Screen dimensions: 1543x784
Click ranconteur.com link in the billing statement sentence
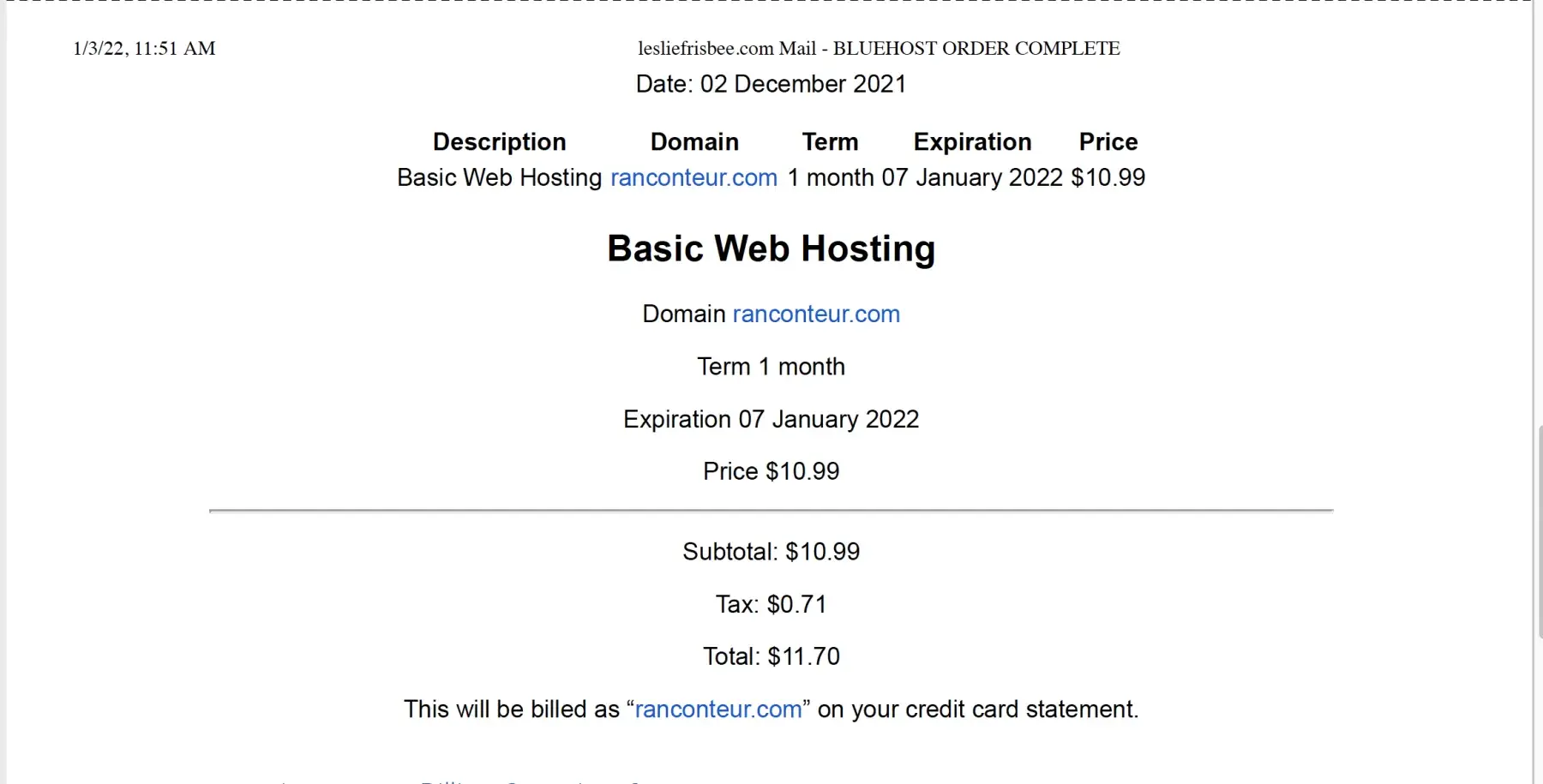(718, 709)
